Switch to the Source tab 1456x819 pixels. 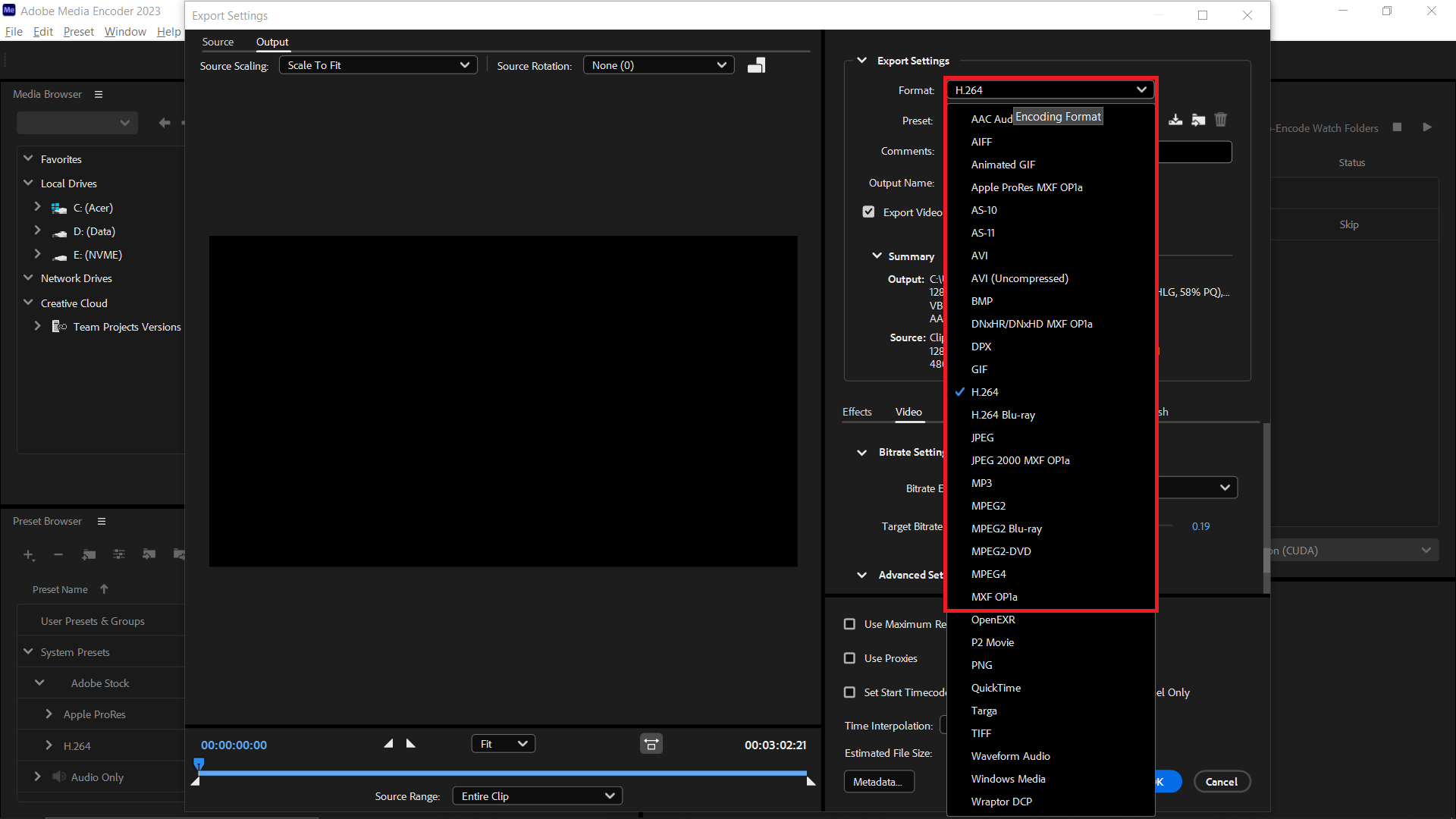(218, 42)
